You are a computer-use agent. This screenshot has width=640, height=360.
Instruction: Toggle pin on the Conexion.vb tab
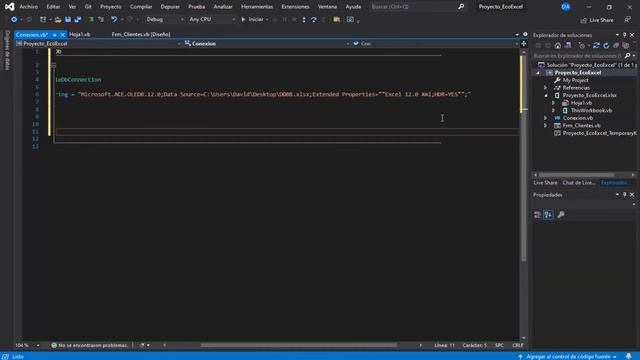[x=54, y=35]
